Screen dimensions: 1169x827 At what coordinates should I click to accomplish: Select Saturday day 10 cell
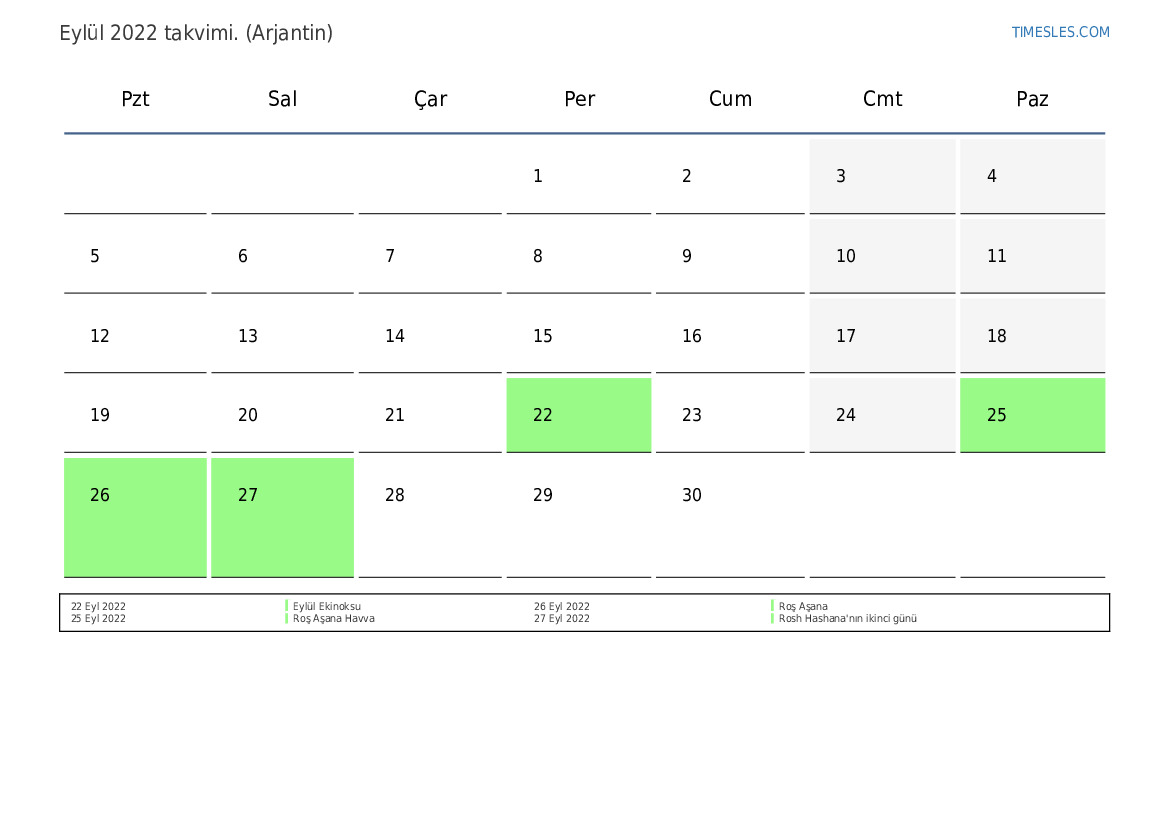[882, 256]
